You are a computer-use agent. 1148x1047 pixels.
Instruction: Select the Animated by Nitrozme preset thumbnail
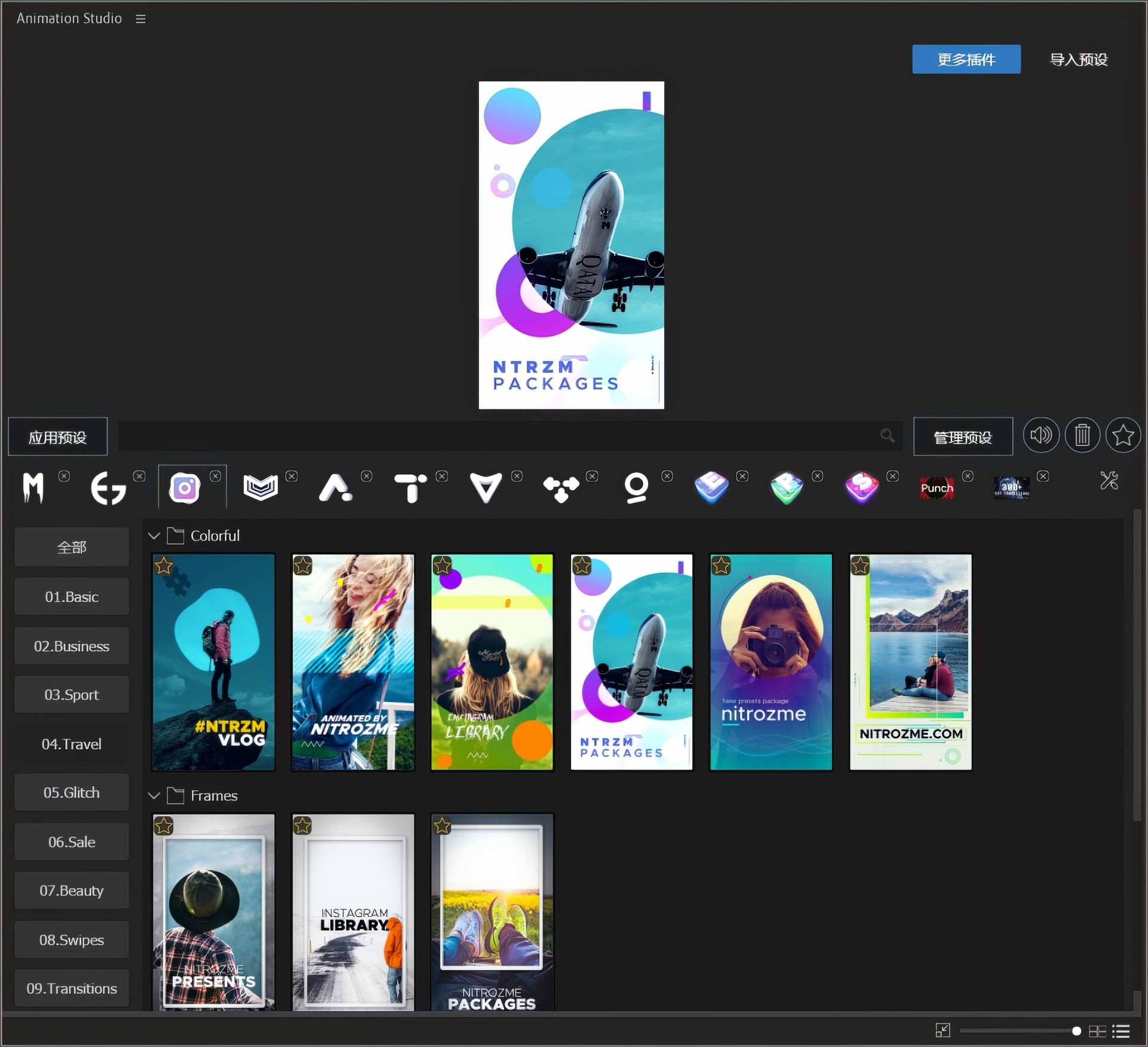coord(353,663)
